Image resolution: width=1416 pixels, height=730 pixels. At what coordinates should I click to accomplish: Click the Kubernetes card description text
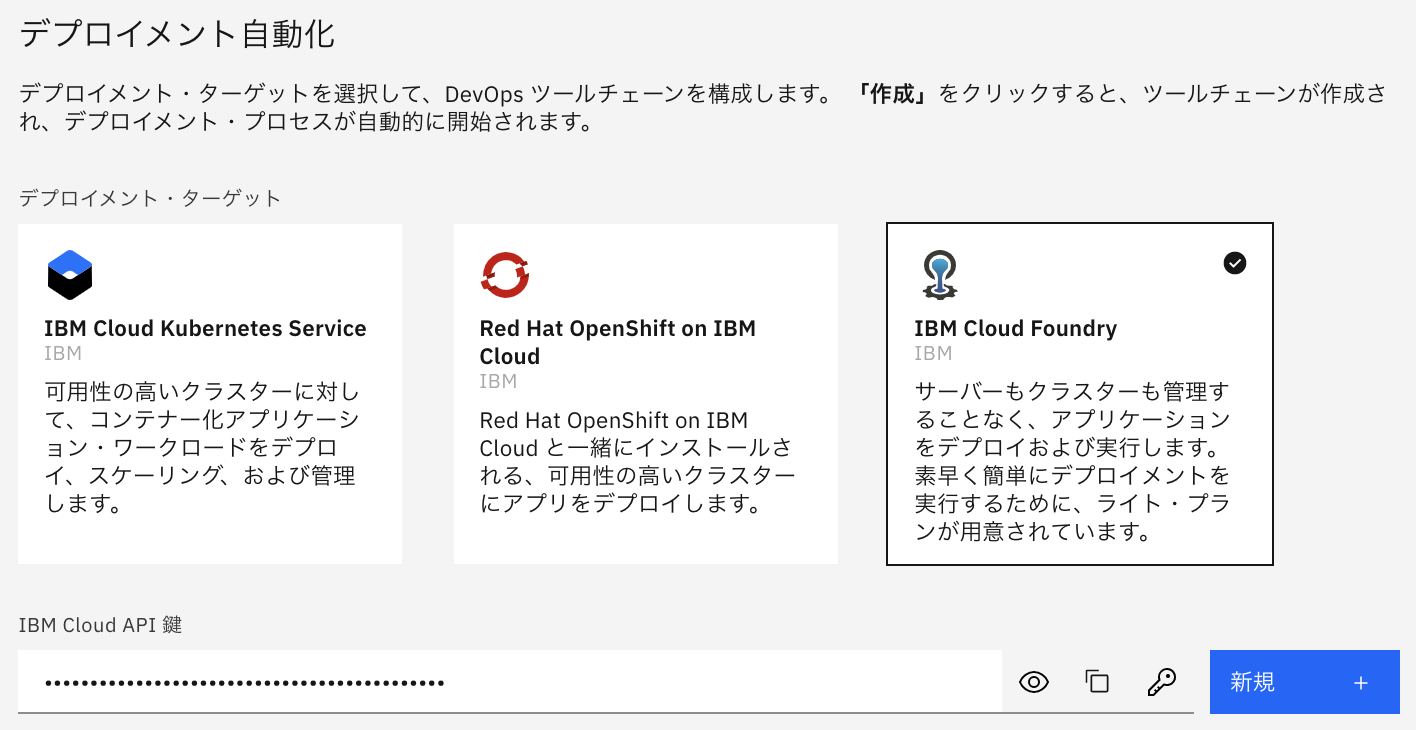[204, 447]
